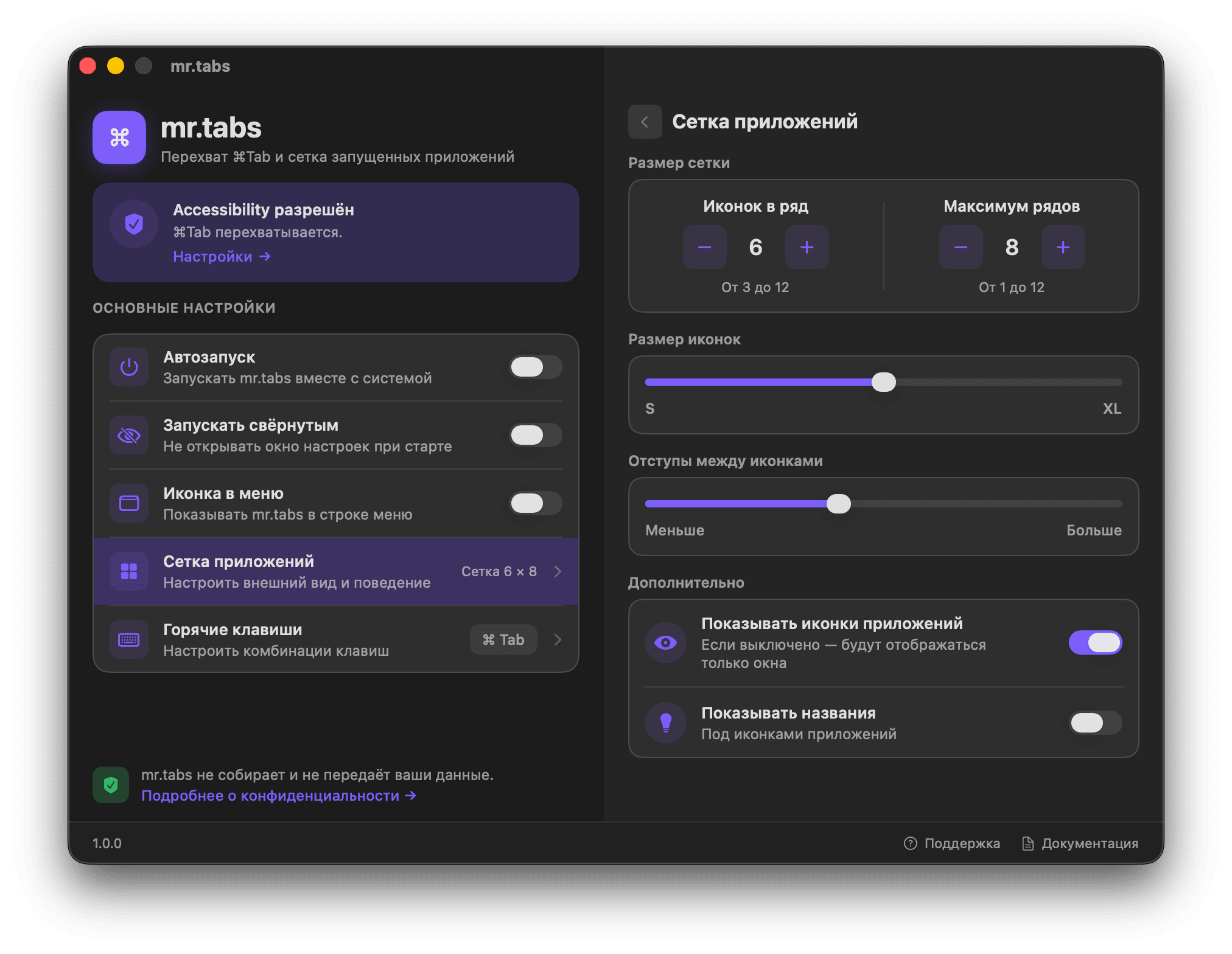
Task: Click the version number 1.0.0
Action: (107, 843)
